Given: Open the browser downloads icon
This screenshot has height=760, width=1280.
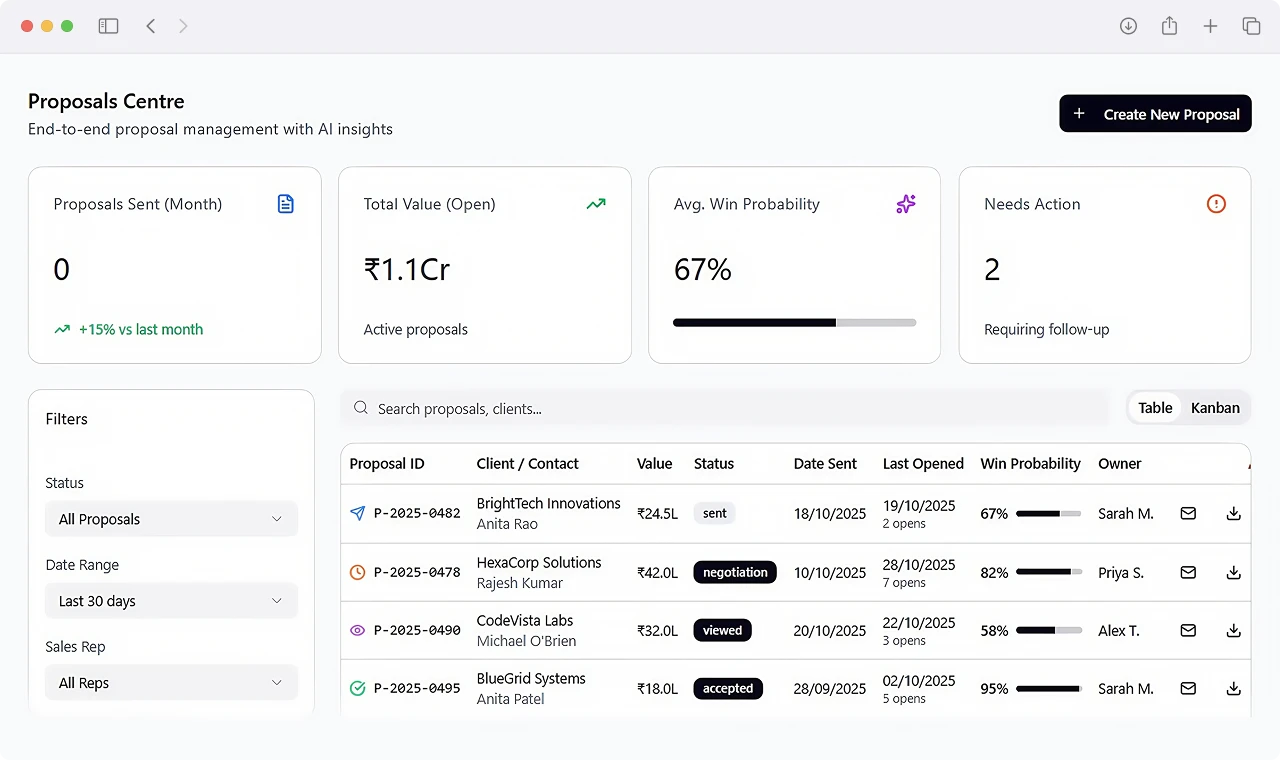Looking at the screenshot, I should [1128, 26].
